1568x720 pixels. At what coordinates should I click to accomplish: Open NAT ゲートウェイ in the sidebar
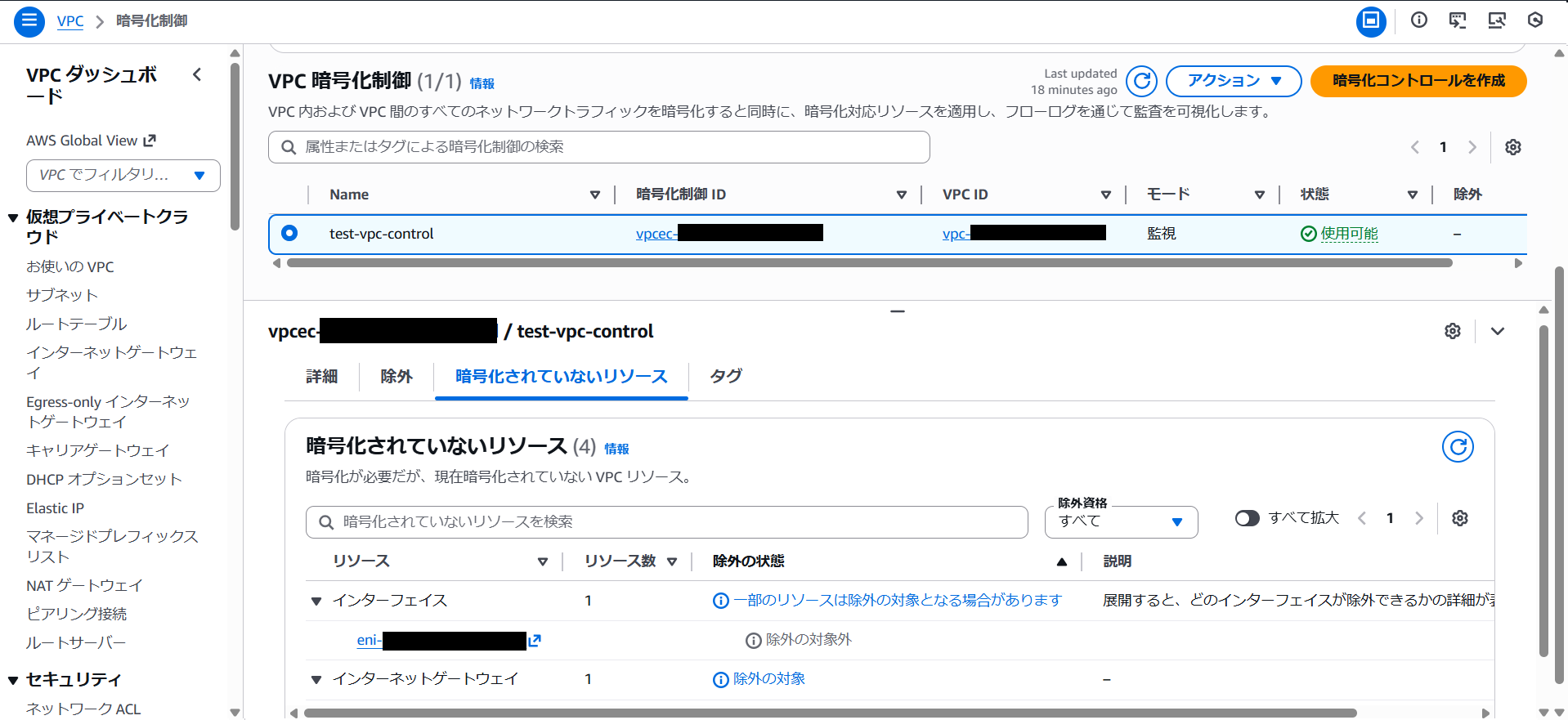click(x=84, y=585)
